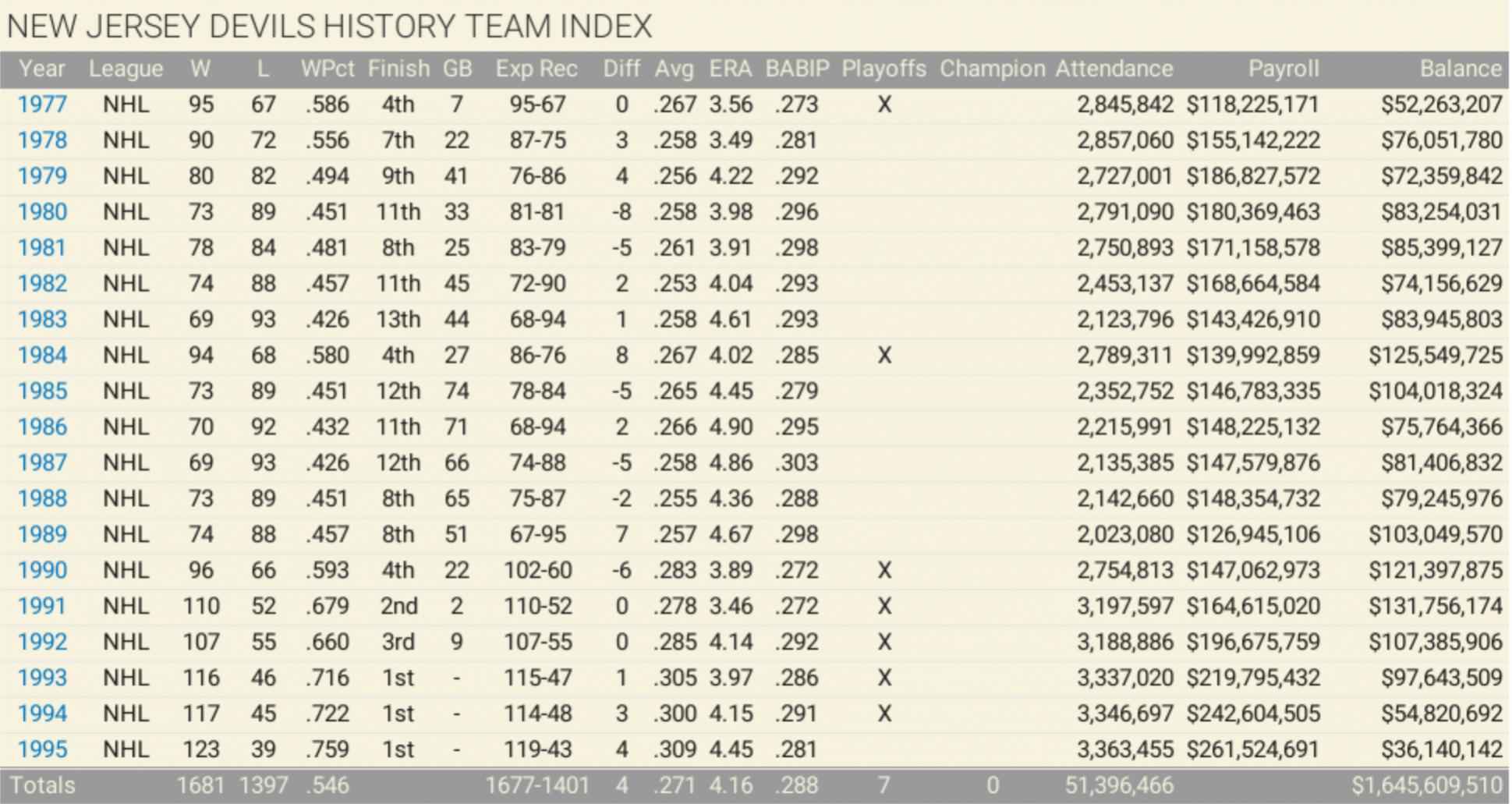
Task: Sort by the WPct column header
Action: (328, 69)
